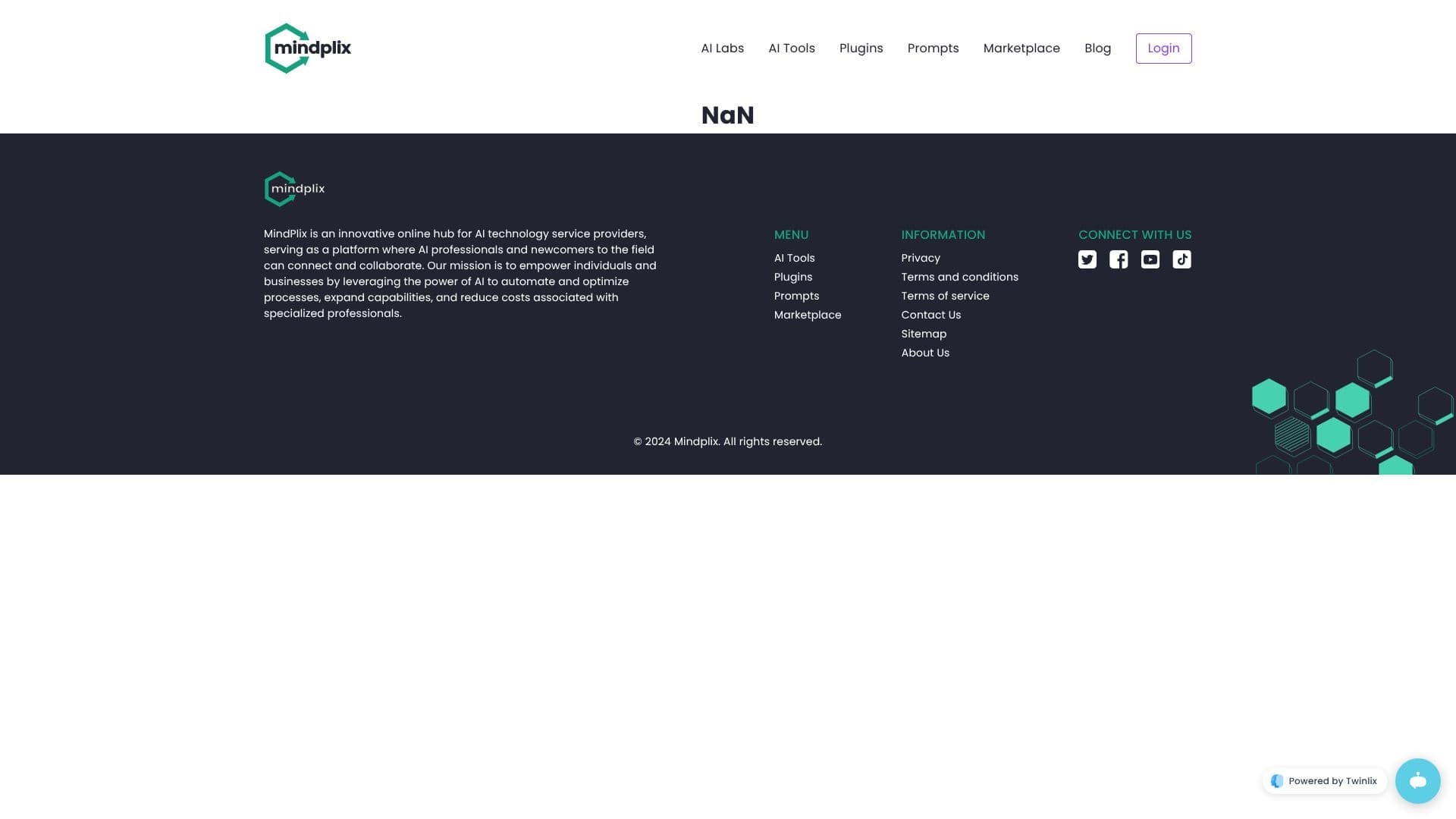Open AI Tools in the top navigation

791,49
